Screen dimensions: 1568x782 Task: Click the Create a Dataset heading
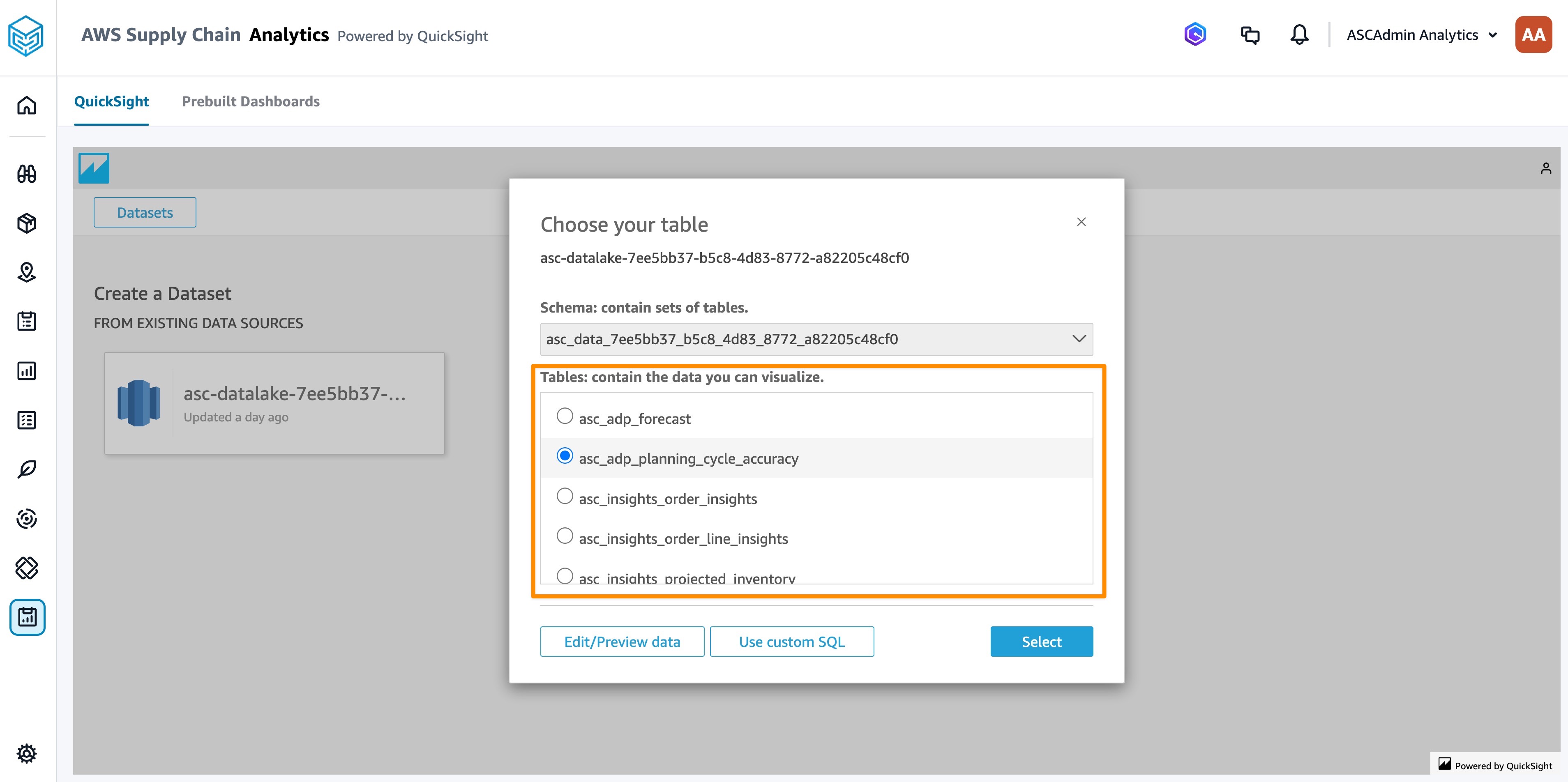(x=163, y=293)
